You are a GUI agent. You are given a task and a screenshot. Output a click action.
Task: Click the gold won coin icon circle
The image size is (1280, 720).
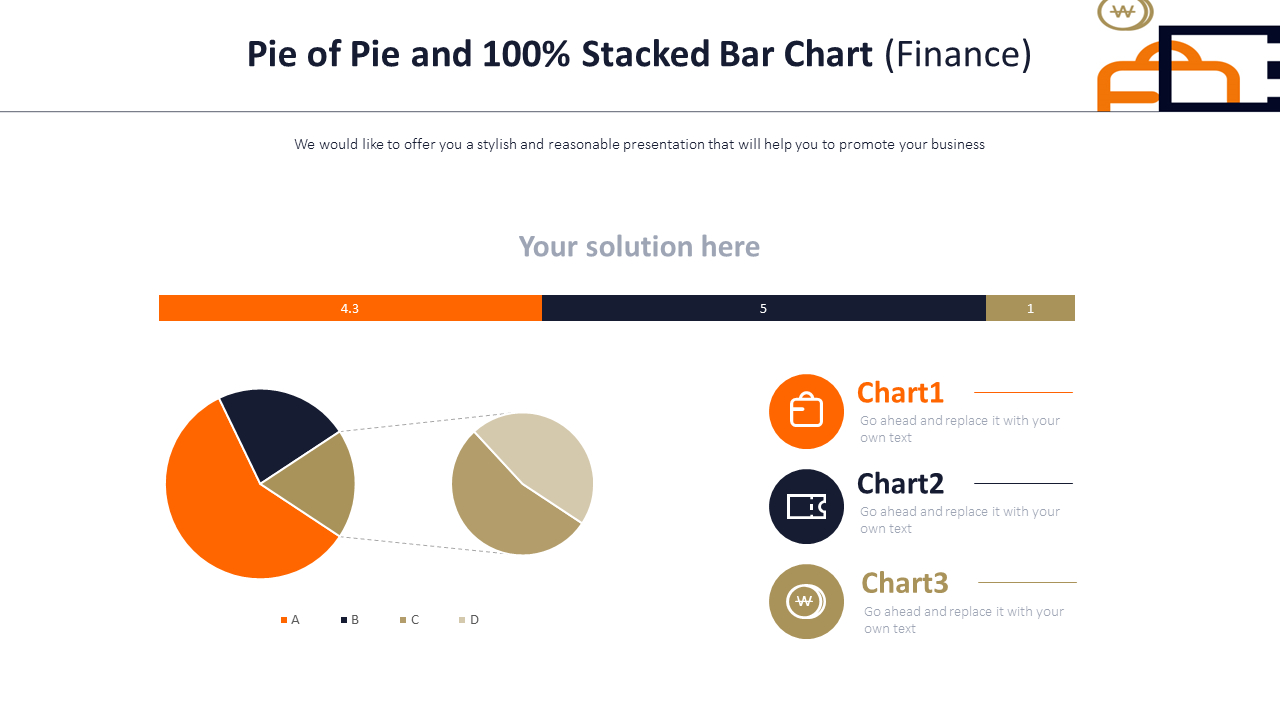(806, 601)
